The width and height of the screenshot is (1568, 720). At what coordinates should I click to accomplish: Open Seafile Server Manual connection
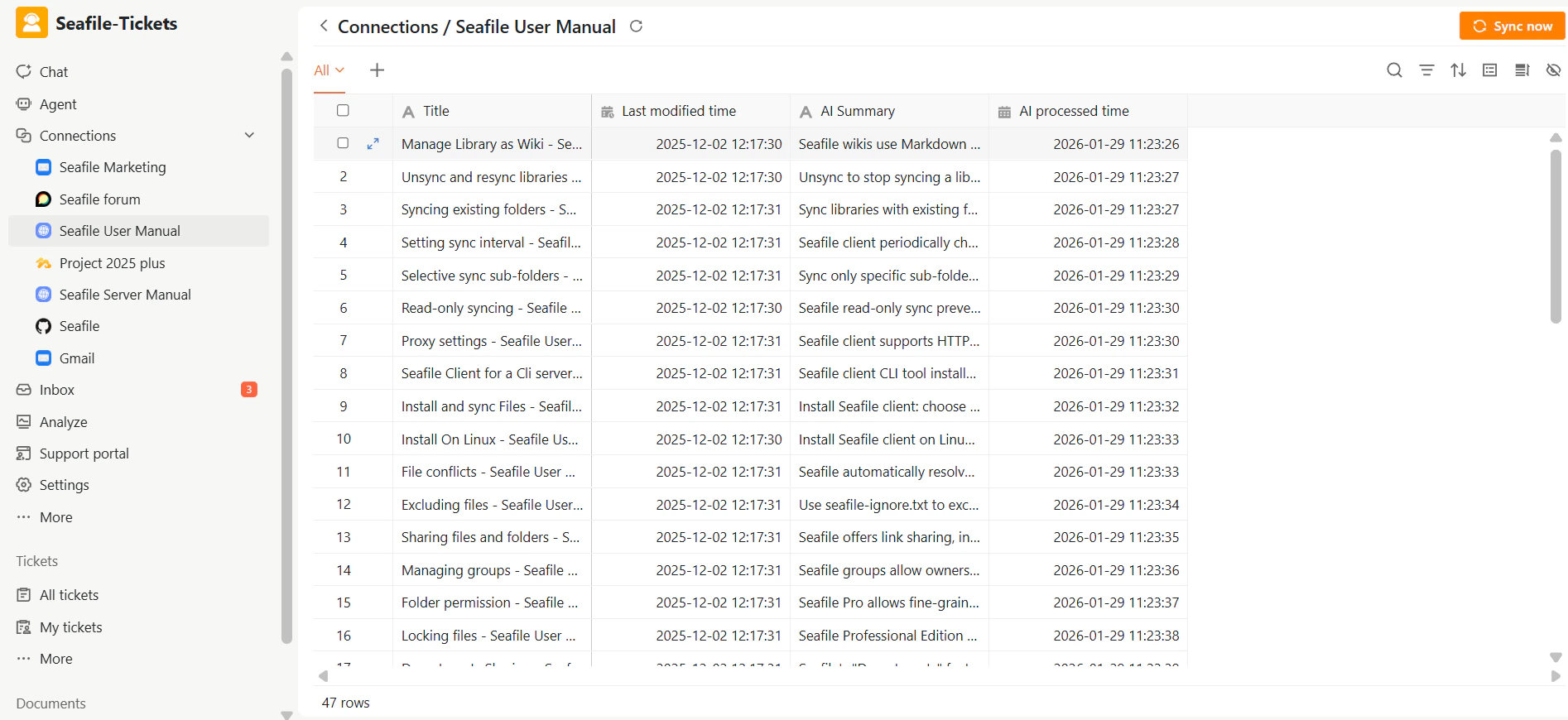point(138,295)
